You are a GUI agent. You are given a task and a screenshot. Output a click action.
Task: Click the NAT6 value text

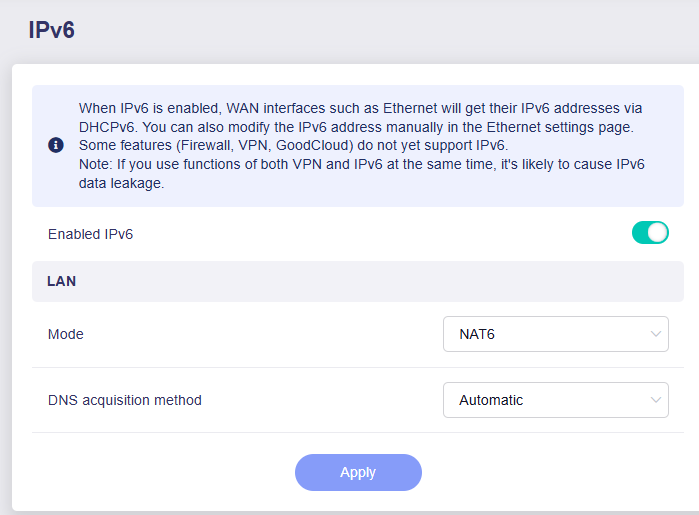click(477, 334)
